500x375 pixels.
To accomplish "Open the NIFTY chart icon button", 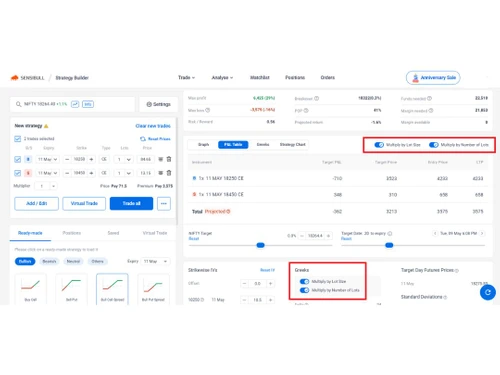I will 75,104.
